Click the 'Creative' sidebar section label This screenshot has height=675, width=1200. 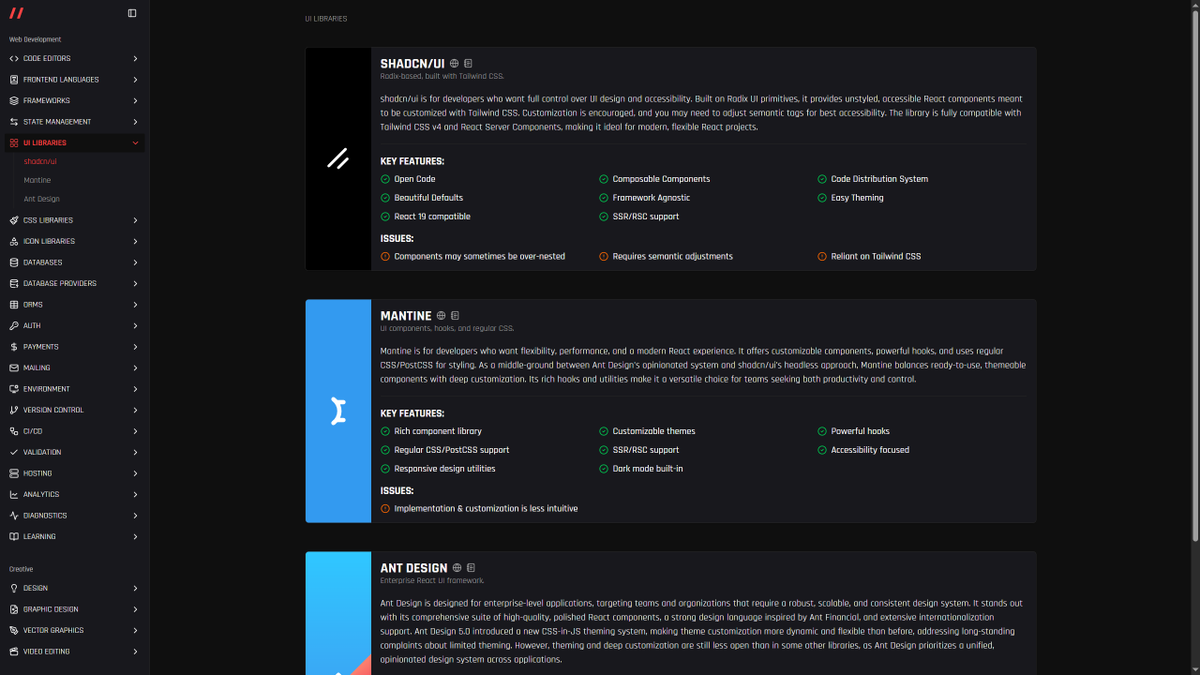point(21,569)
